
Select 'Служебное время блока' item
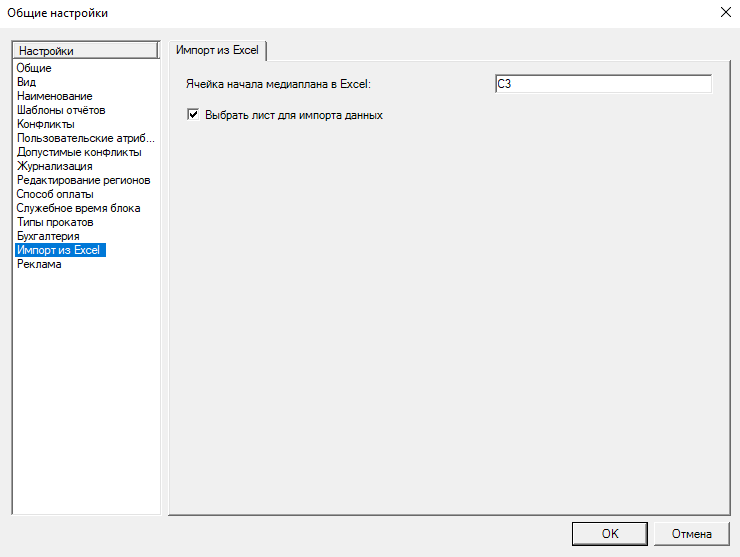[x=78, y=208]
